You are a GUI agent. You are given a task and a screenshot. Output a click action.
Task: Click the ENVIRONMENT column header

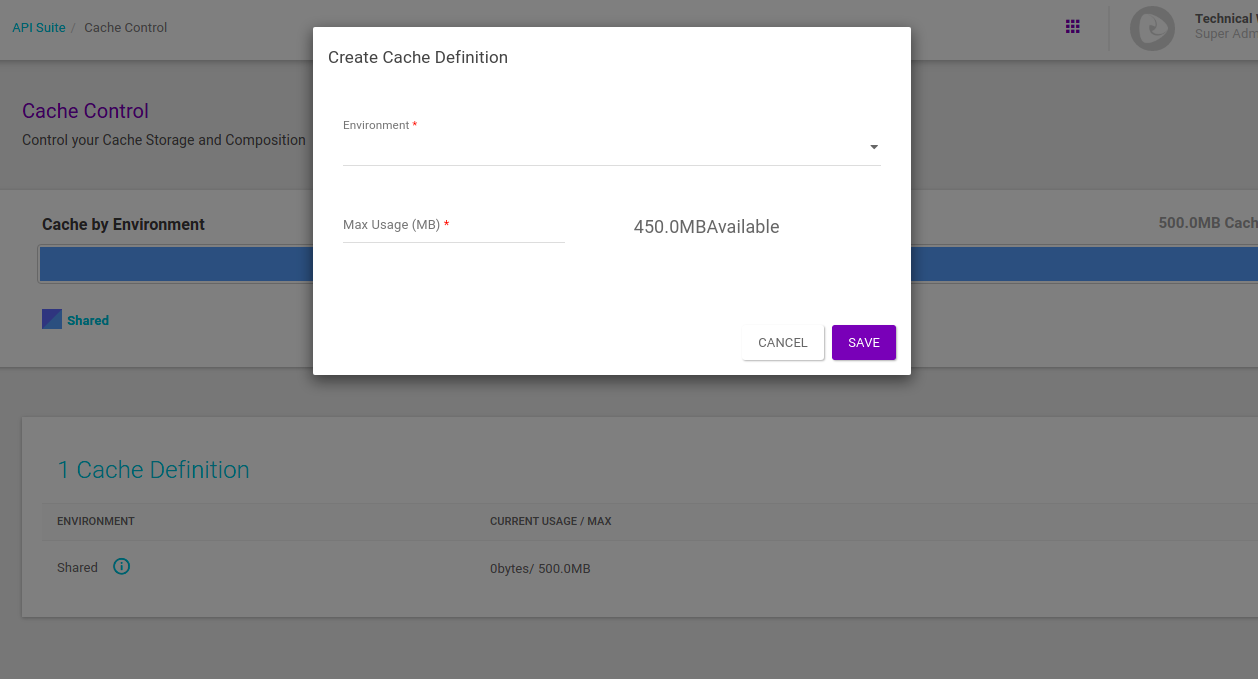pyautogui.click(x=95, y=521)
